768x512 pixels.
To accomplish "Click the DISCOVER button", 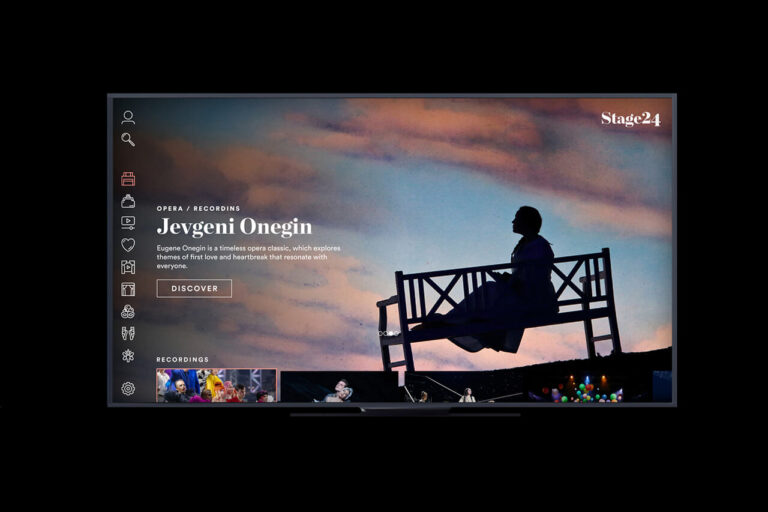I will 194,289.
